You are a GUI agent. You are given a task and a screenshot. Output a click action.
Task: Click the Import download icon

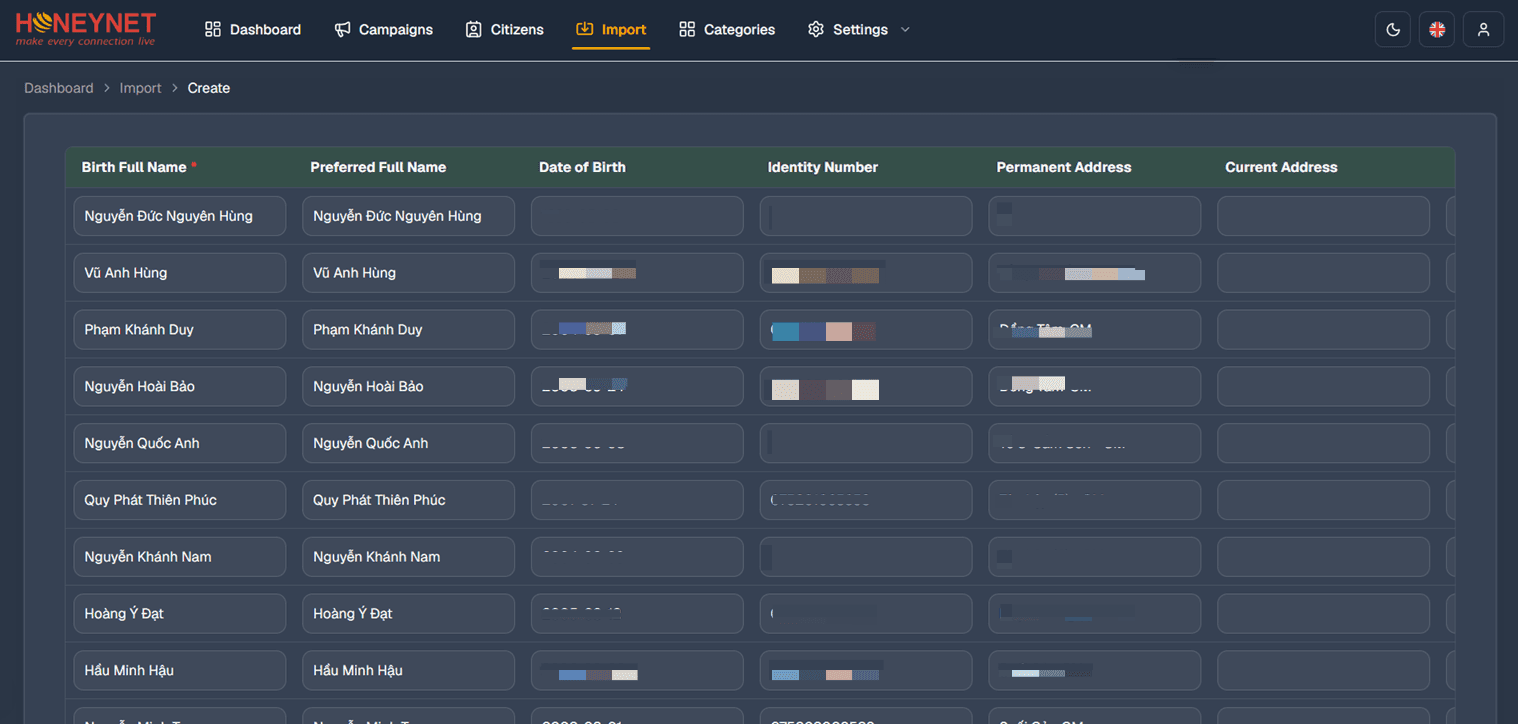[584, 29]
